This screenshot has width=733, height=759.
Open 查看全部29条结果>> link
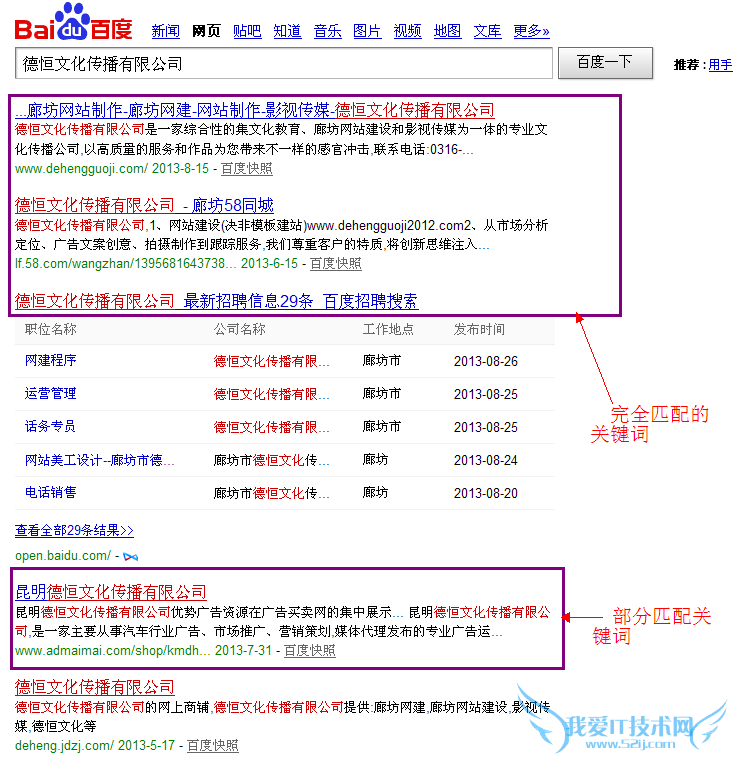tap(74, 531)
